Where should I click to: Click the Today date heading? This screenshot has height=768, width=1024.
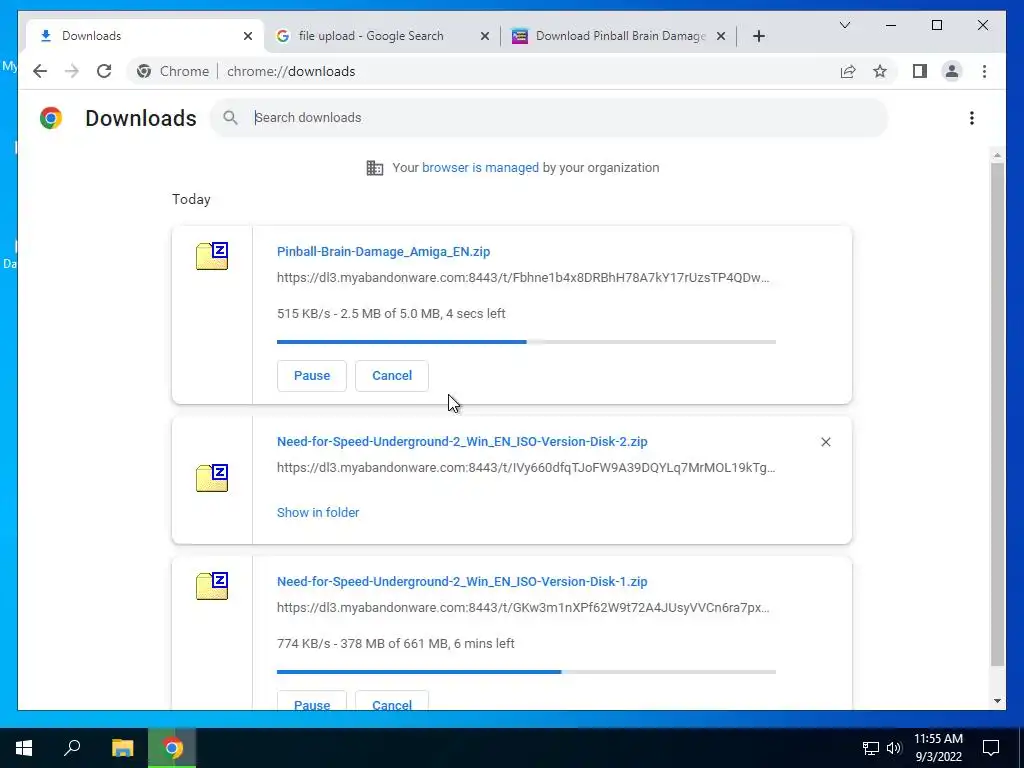click(x=191, y=199)
